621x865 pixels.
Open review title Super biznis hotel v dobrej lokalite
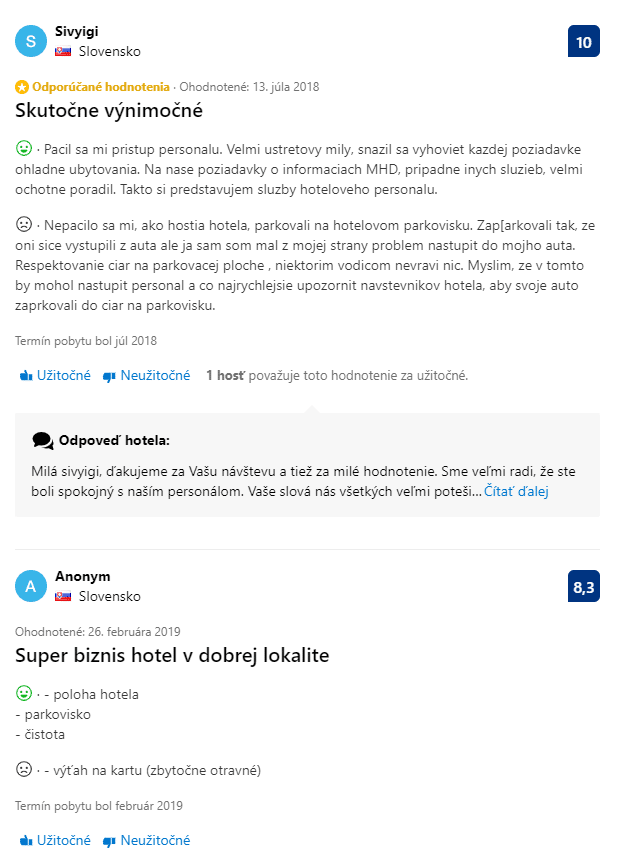coord(172,655)
